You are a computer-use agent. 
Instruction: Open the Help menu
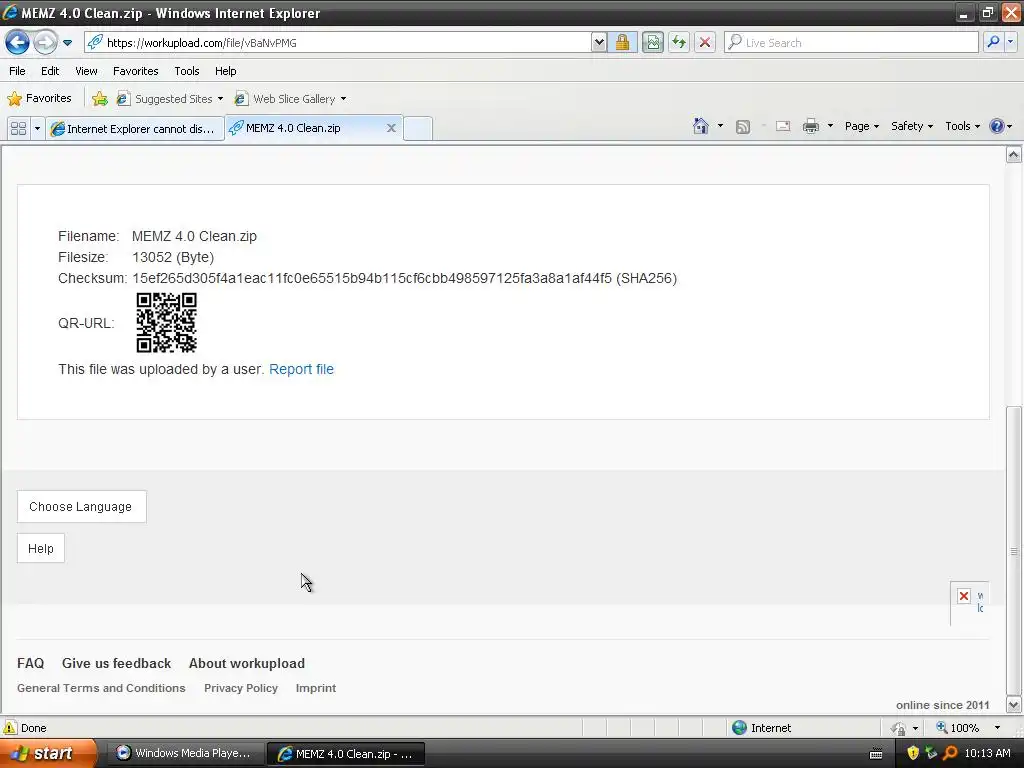pos(225,71)
